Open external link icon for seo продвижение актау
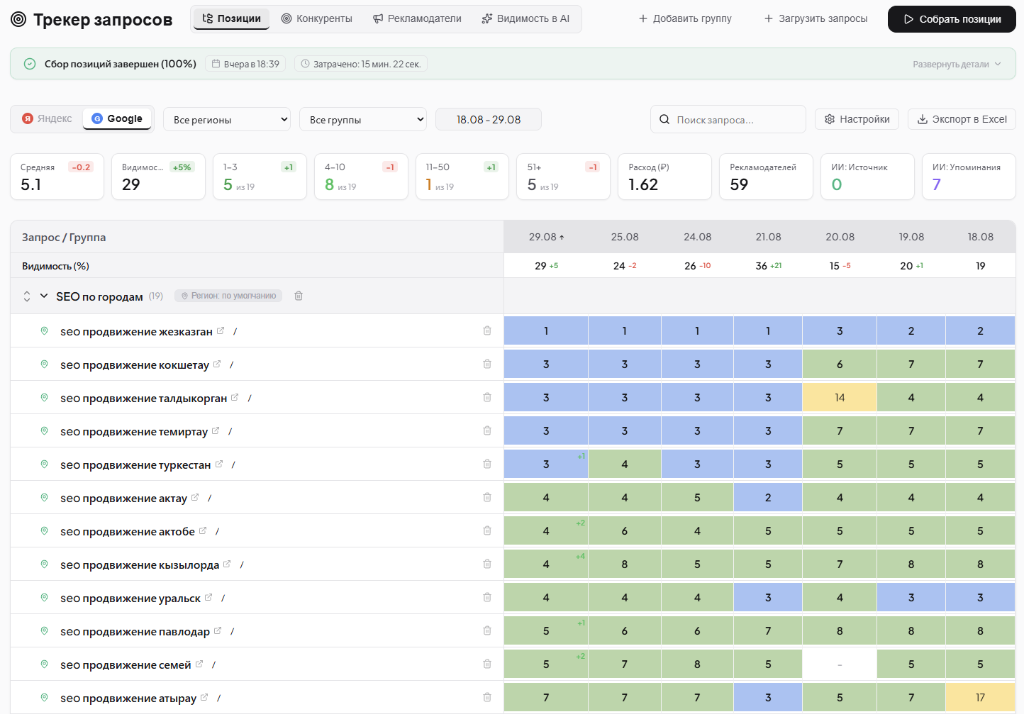 tap(195, 497)
